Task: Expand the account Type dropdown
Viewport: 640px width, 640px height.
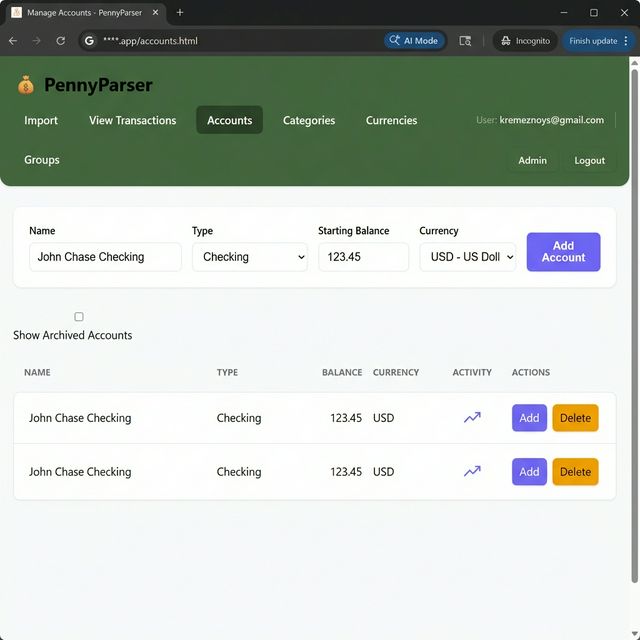Action: click(x=250, y=257)
